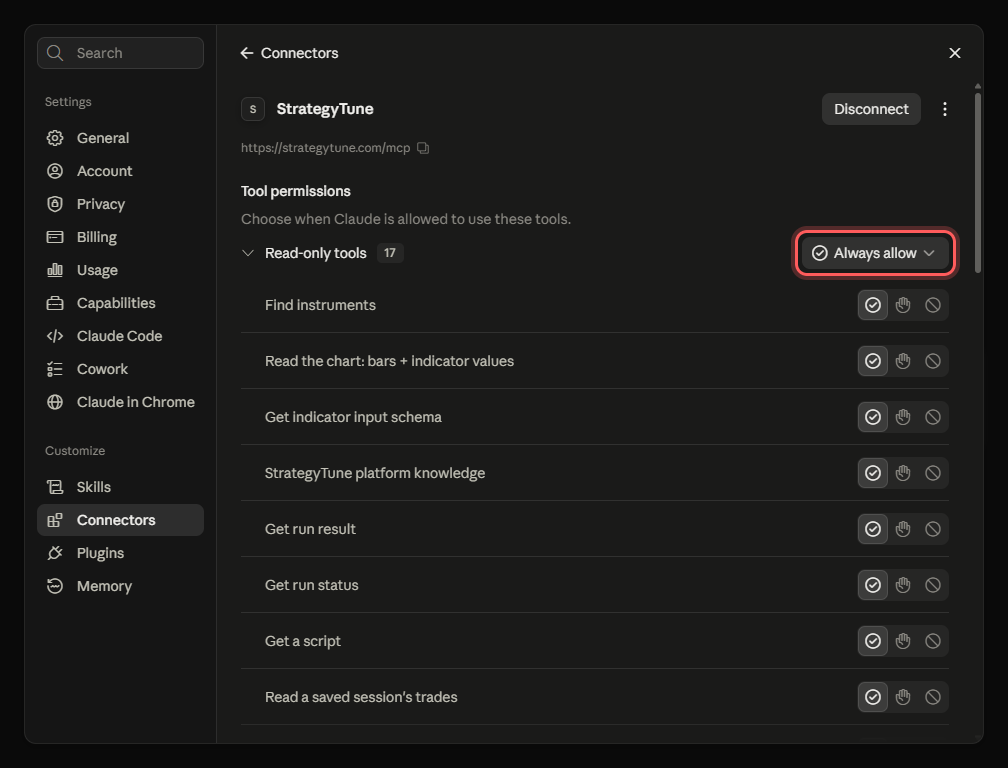This screenshot has height=768, width=1008.
Task: Always allow StrategyTune platform knowledge
Action: click(x=872, y=473)
